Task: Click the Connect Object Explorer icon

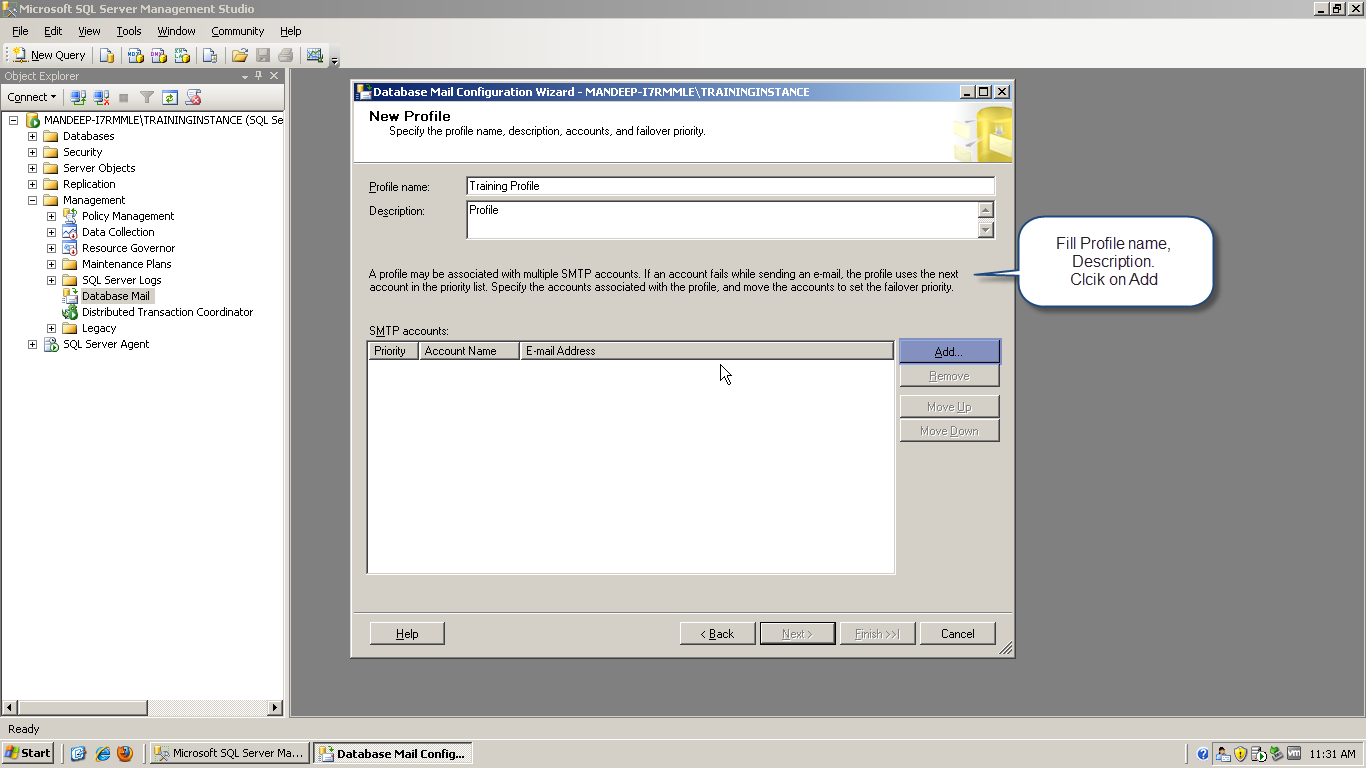Action: pyautogui.click(x=78, y=97)
